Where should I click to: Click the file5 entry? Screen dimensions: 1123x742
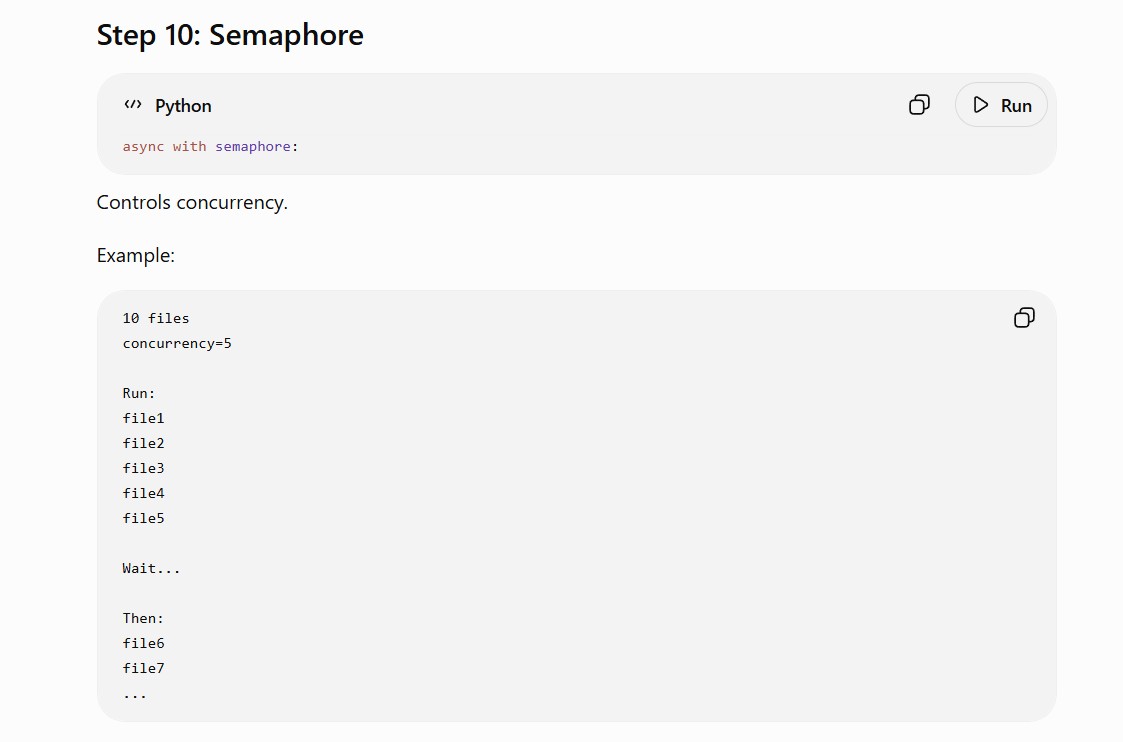[x=143, y=519]
